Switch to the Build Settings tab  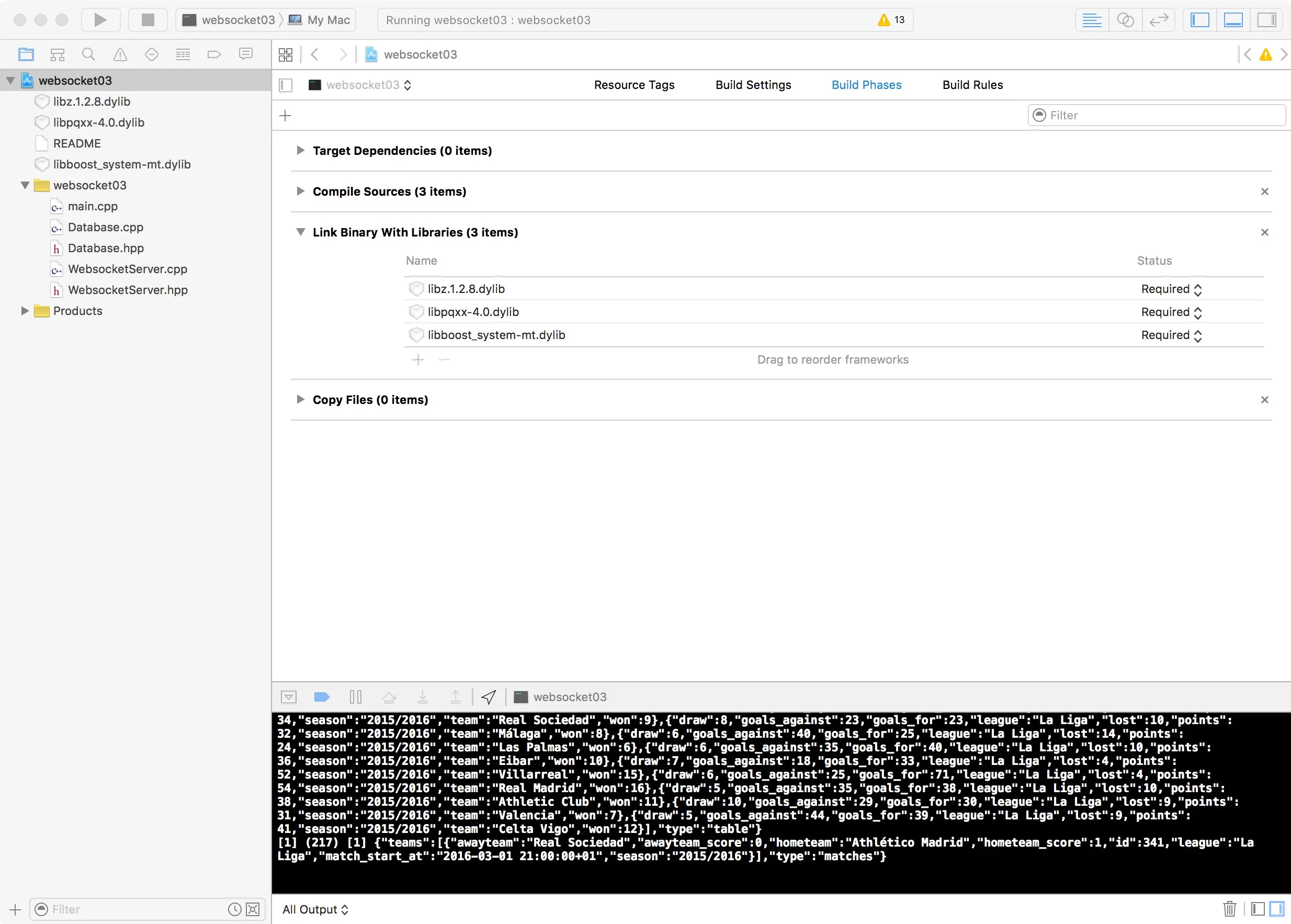[x=753, y=85]
